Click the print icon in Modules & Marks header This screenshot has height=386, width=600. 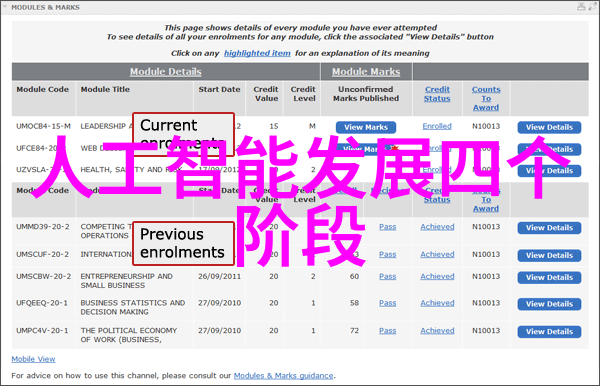pos(581,6)
